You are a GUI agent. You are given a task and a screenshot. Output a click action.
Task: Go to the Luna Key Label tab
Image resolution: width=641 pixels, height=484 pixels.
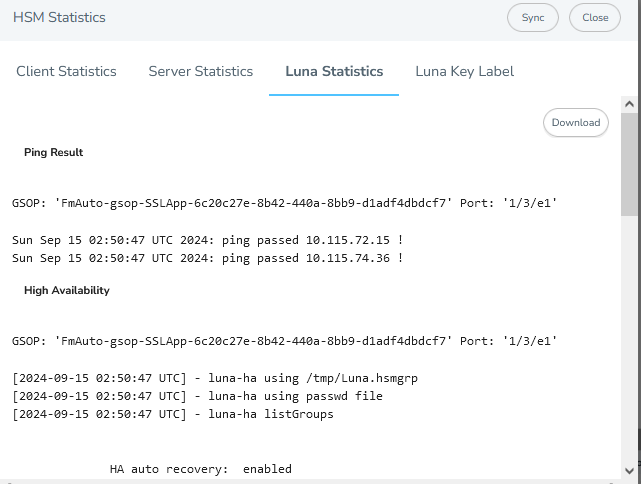click(464, 72)
